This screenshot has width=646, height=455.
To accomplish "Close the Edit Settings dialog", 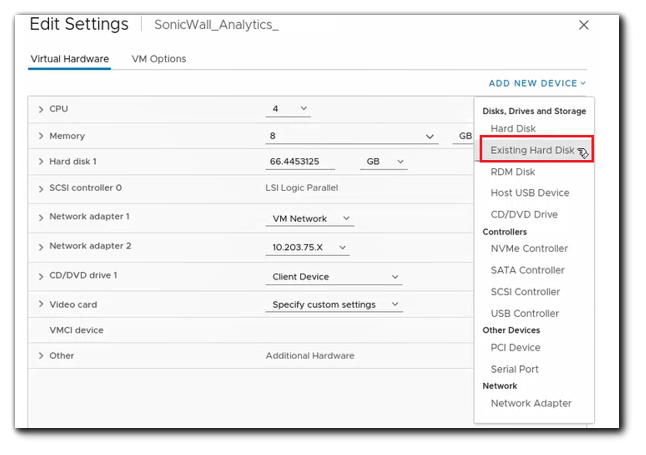I will [585, 25].
